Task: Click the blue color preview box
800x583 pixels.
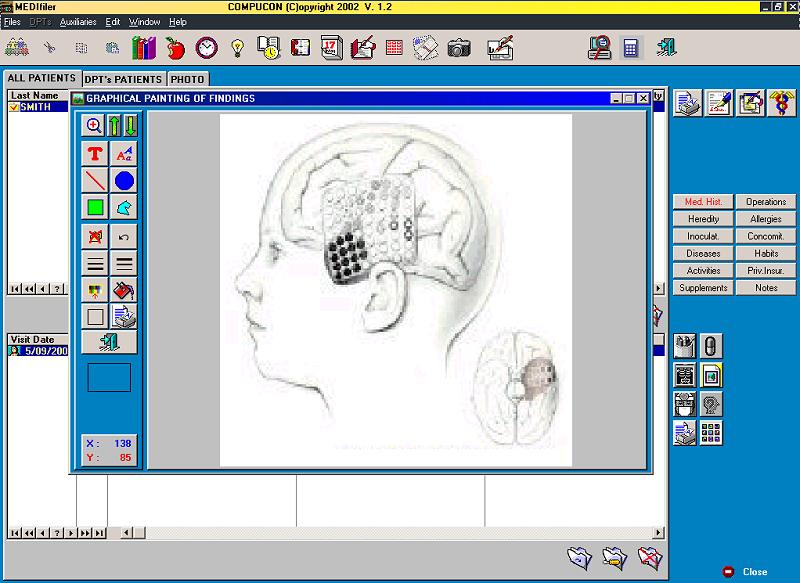Action: pyautogui.click(x=109, y=377)
